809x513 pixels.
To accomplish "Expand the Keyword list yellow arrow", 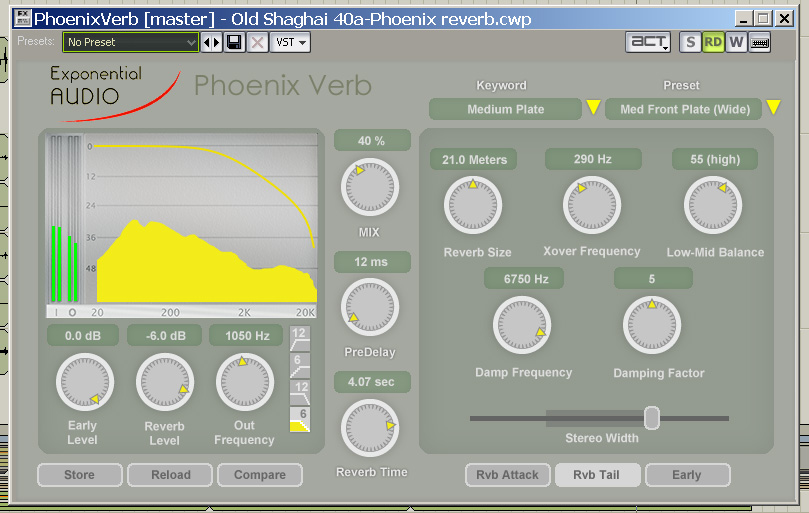I will pos(593,108).
